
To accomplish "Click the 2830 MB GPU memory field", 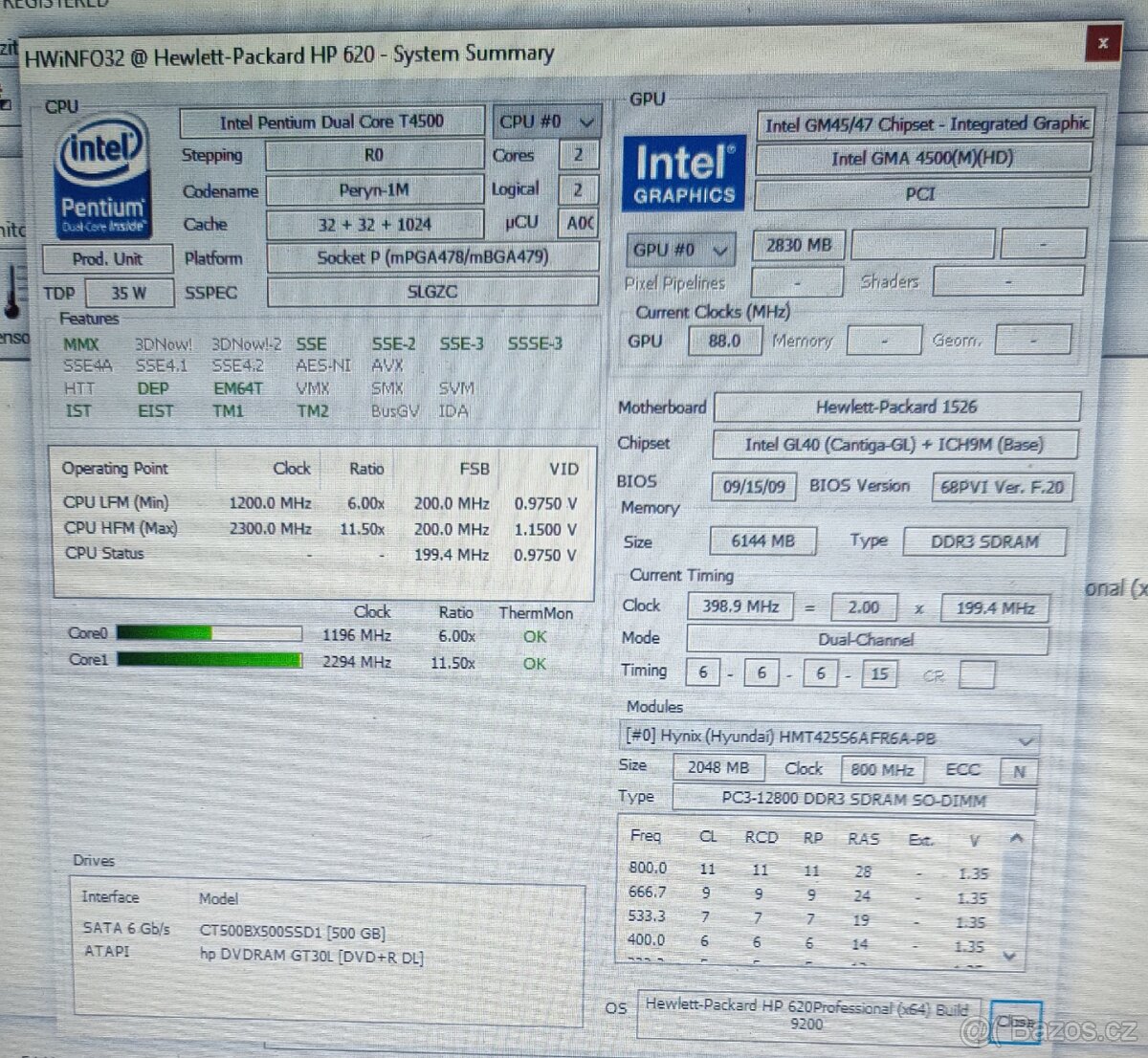I will click(797, 244).
